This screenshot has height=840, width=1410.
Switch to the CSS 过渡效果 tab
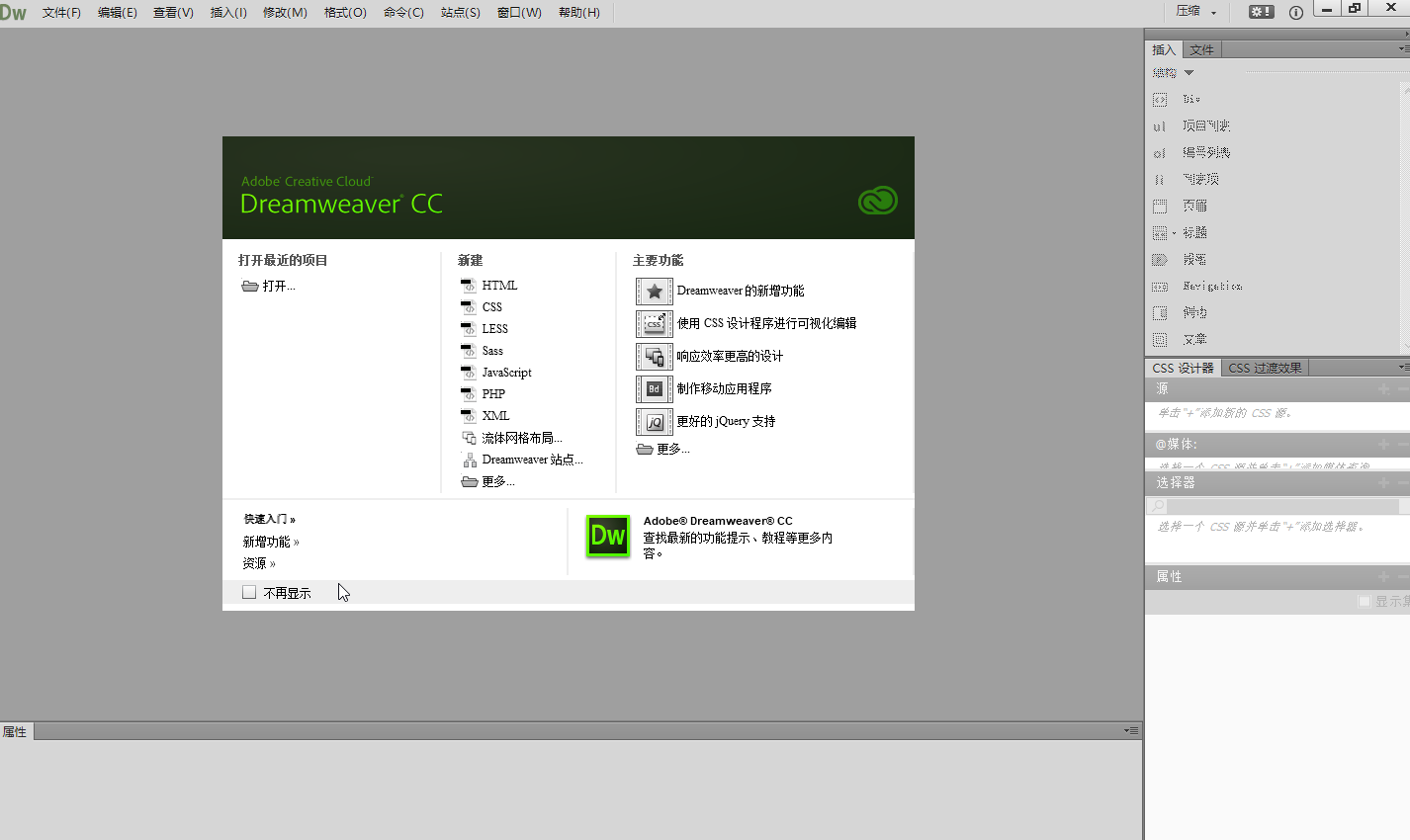[1264, 367]
